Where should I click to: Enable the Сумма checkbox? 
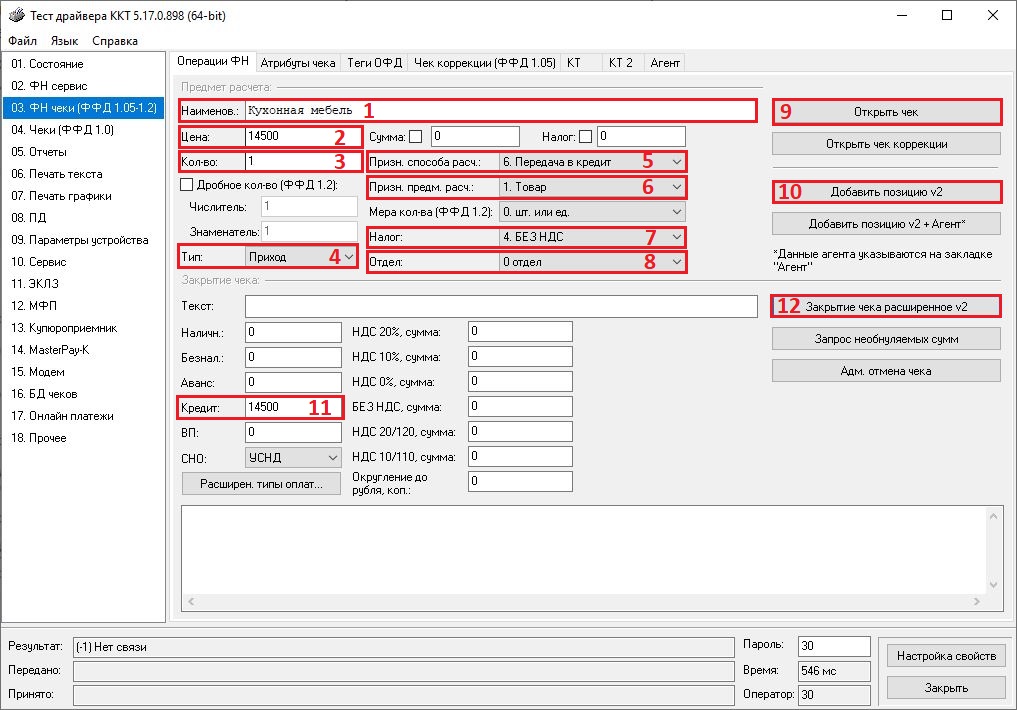tap(415, 136)
